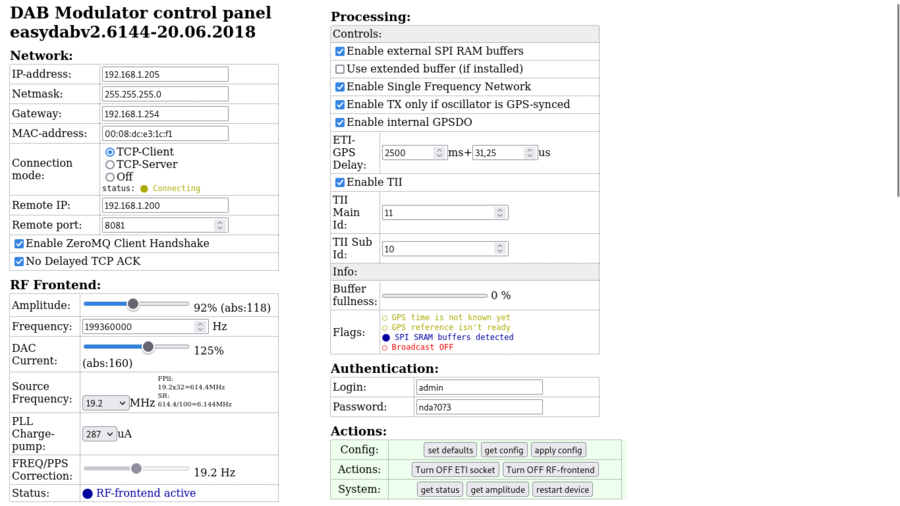Click the Login input field
900x506 pixels.
pyautogui.click(x=479, y=388)
